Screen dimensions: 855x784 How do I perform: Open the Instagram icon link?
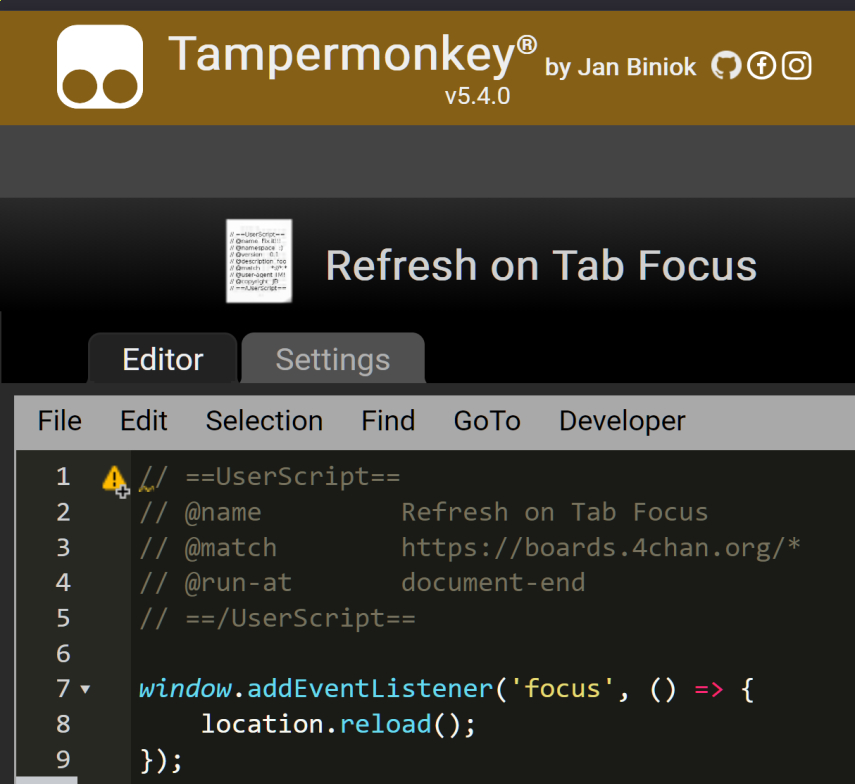(x=797, y=66)
